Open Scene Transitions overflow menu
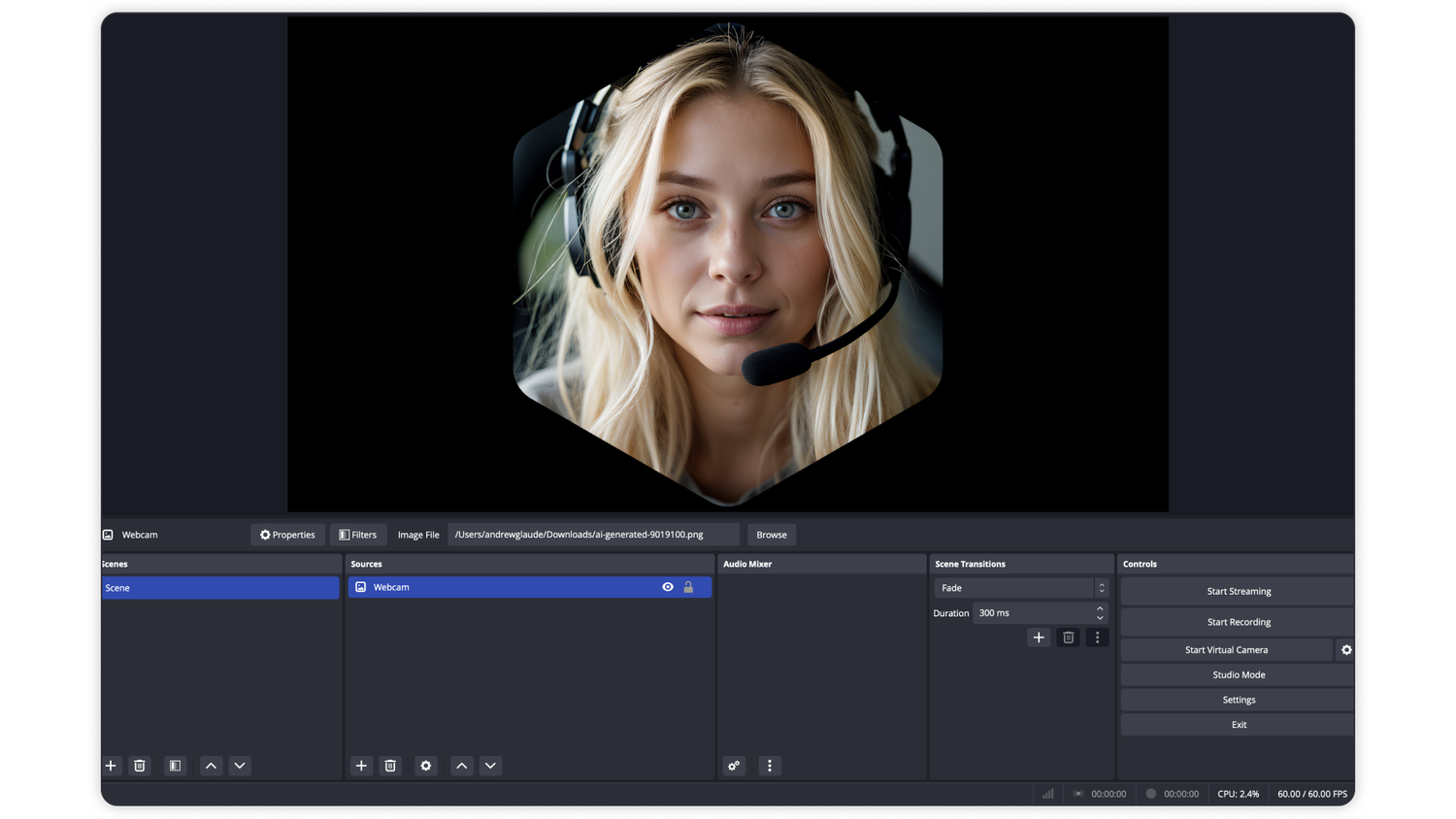This screenshot has height=819, width=1456. point(1097,638)
